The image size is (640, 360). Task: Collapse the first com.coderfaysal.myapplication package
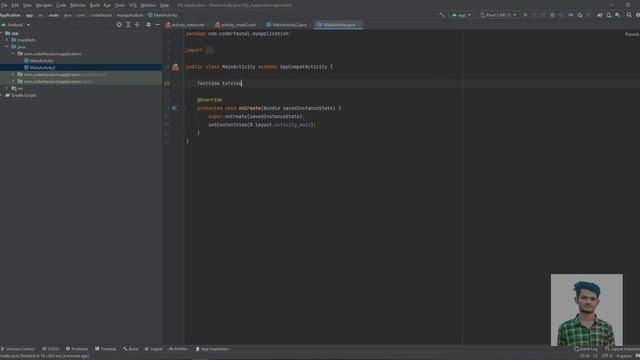[x=13, y=54]
